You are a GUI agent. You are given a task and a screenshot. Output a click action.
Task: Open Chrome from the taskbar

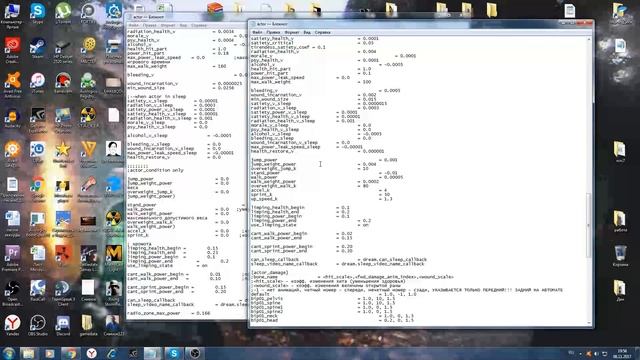pyautogui.click(x=70, y=353)
